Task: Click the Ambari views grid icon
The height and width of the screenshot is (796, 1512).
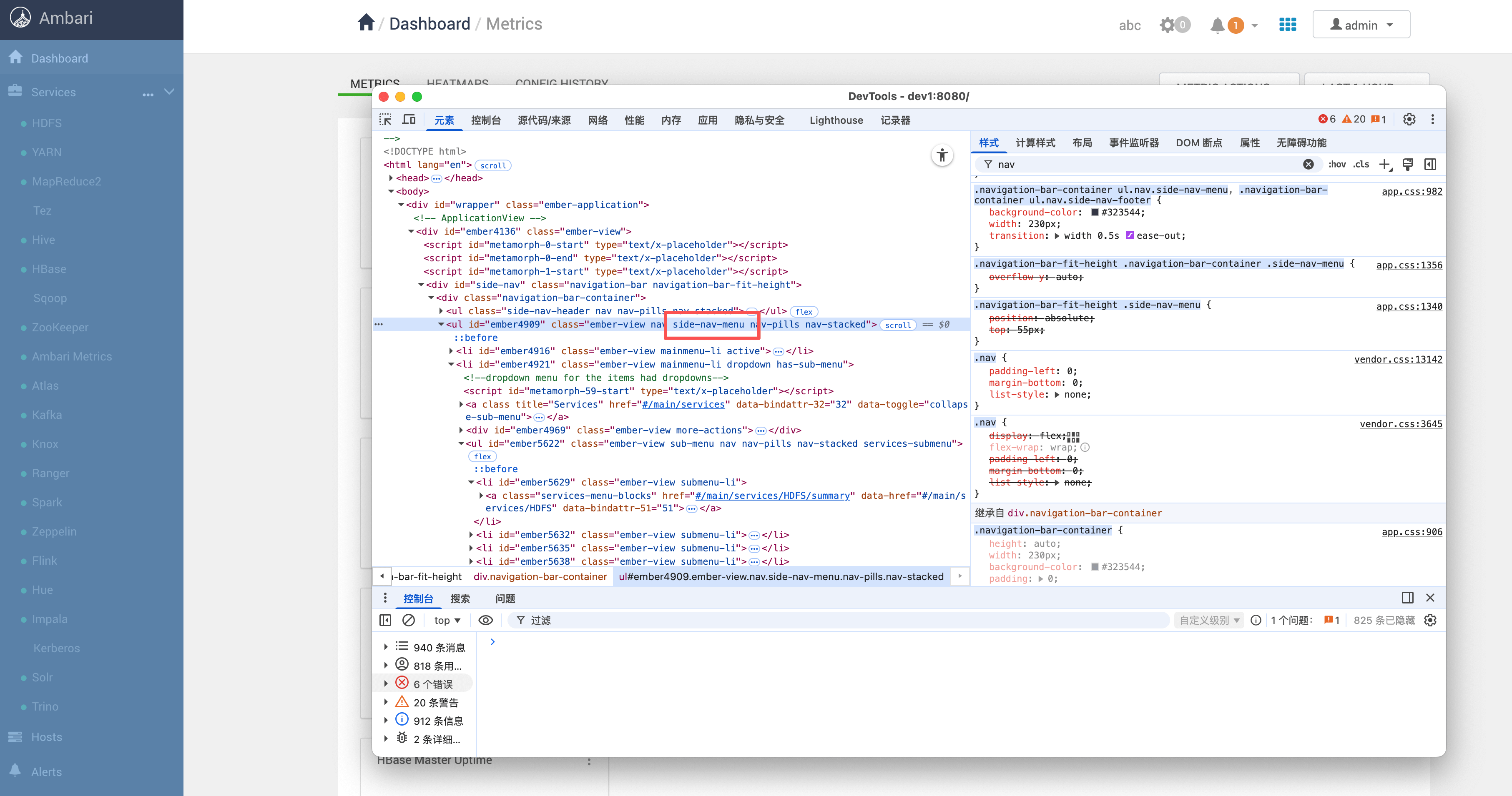Action: tap(1287, 25)
